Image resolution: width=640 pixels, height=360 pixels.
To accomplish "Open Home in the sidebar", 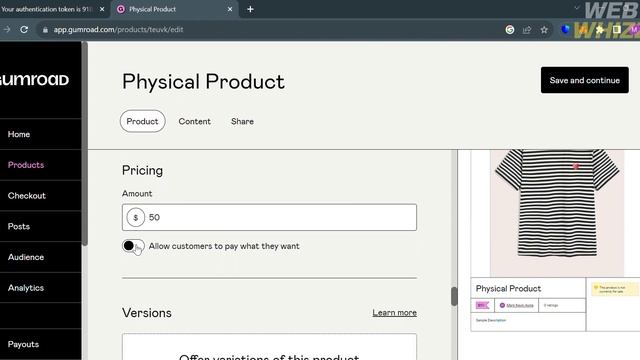I will coord(19,134).
